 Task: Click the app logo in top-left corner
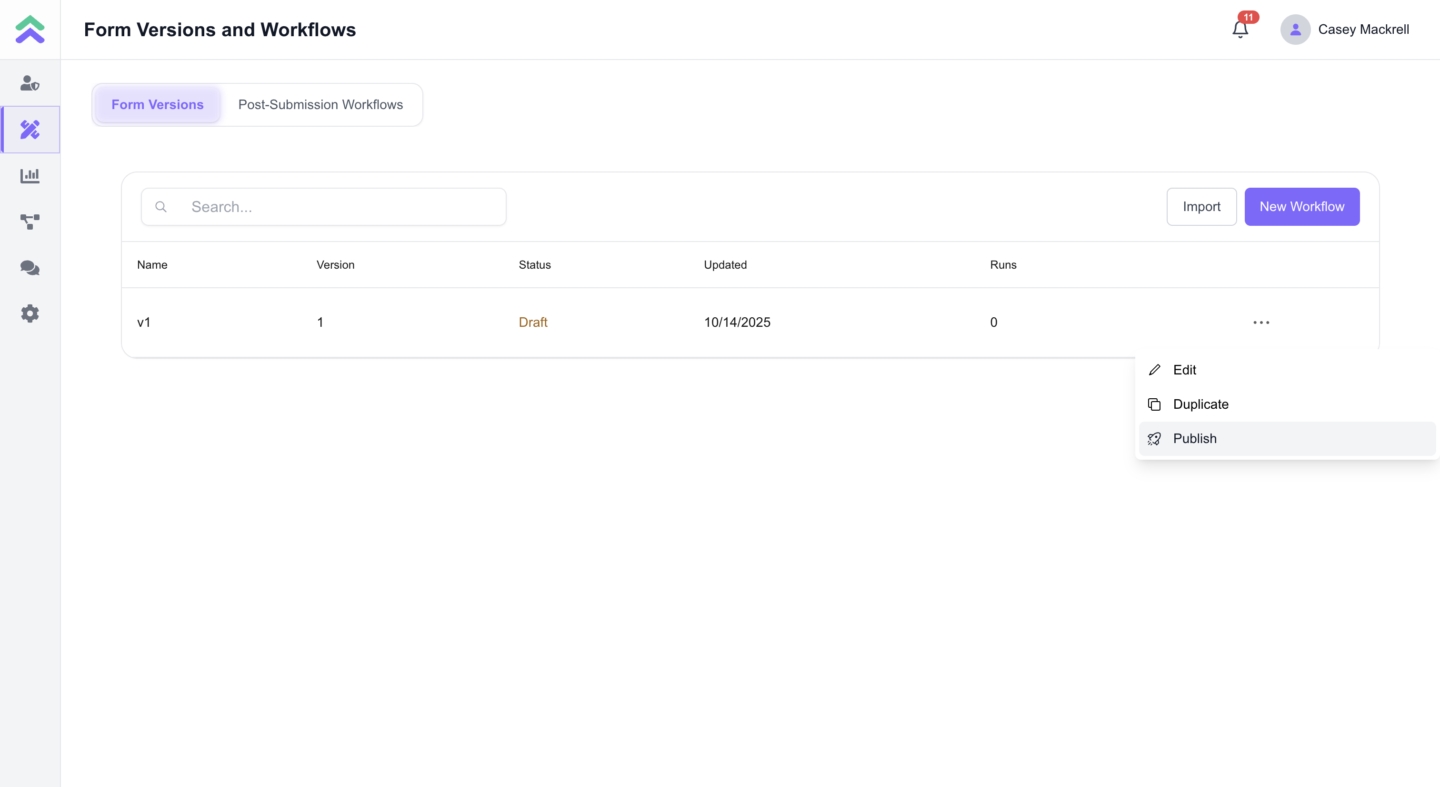pos(30,30)
